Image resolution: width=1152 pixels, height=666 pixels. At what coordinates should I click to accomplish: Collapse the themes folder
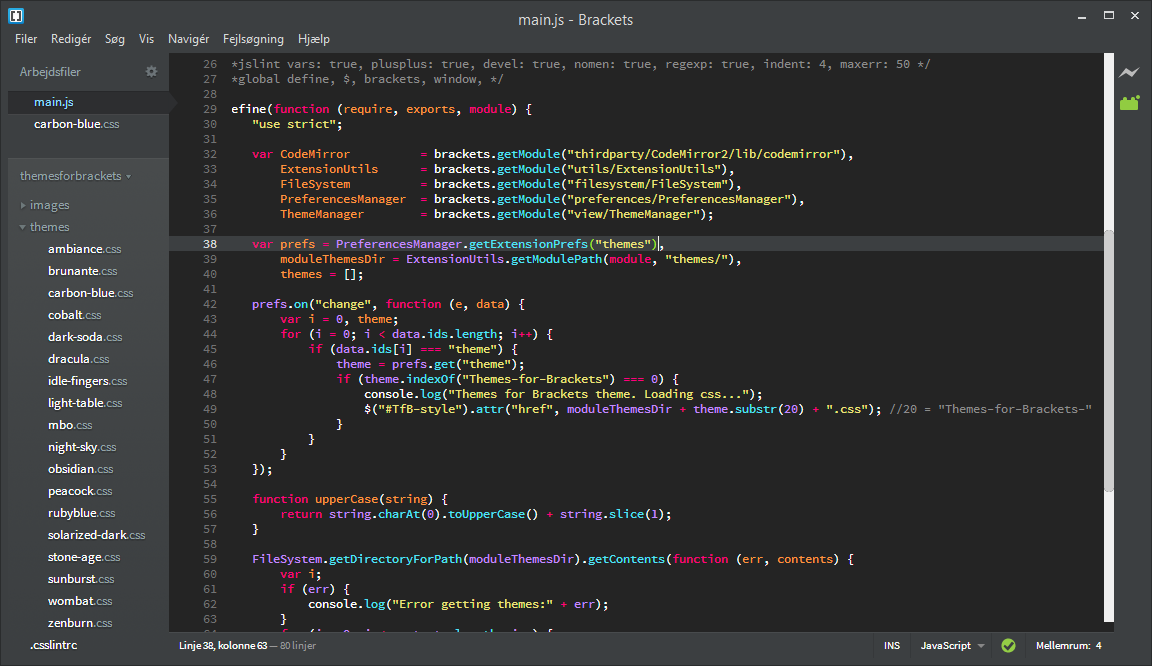49,227
